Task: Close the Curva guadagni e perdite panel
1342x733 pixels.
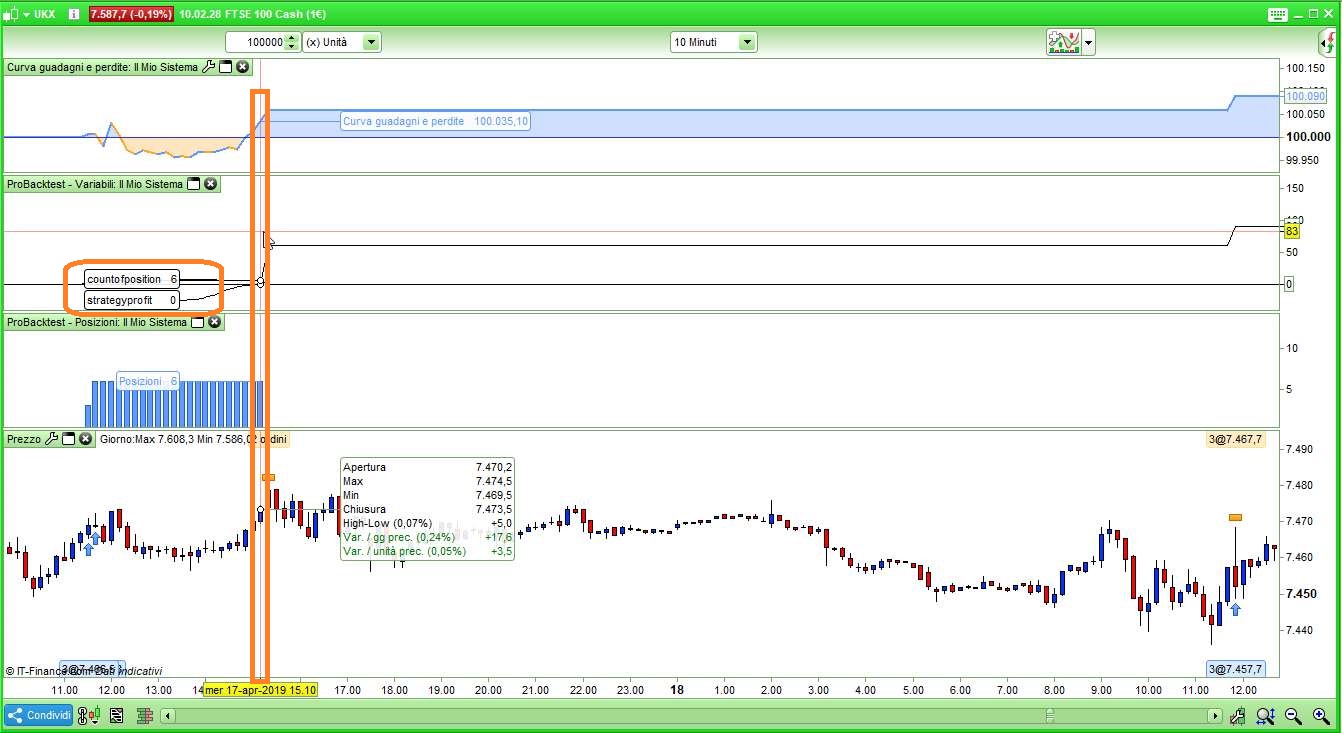Action: pyautogui.click(x=242, y=67)
